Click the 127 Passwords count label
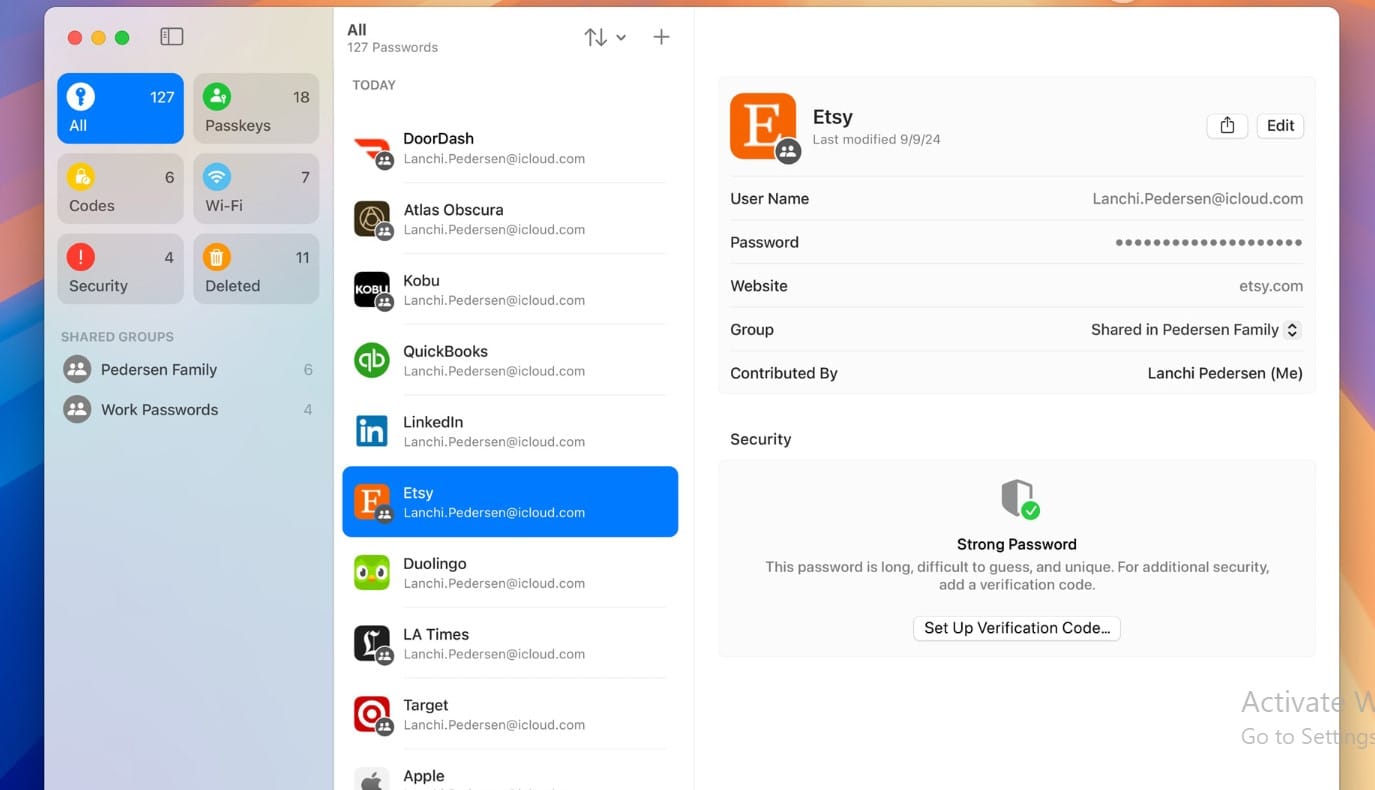Viewport: 1375px width, 790px height. point(392,48)
